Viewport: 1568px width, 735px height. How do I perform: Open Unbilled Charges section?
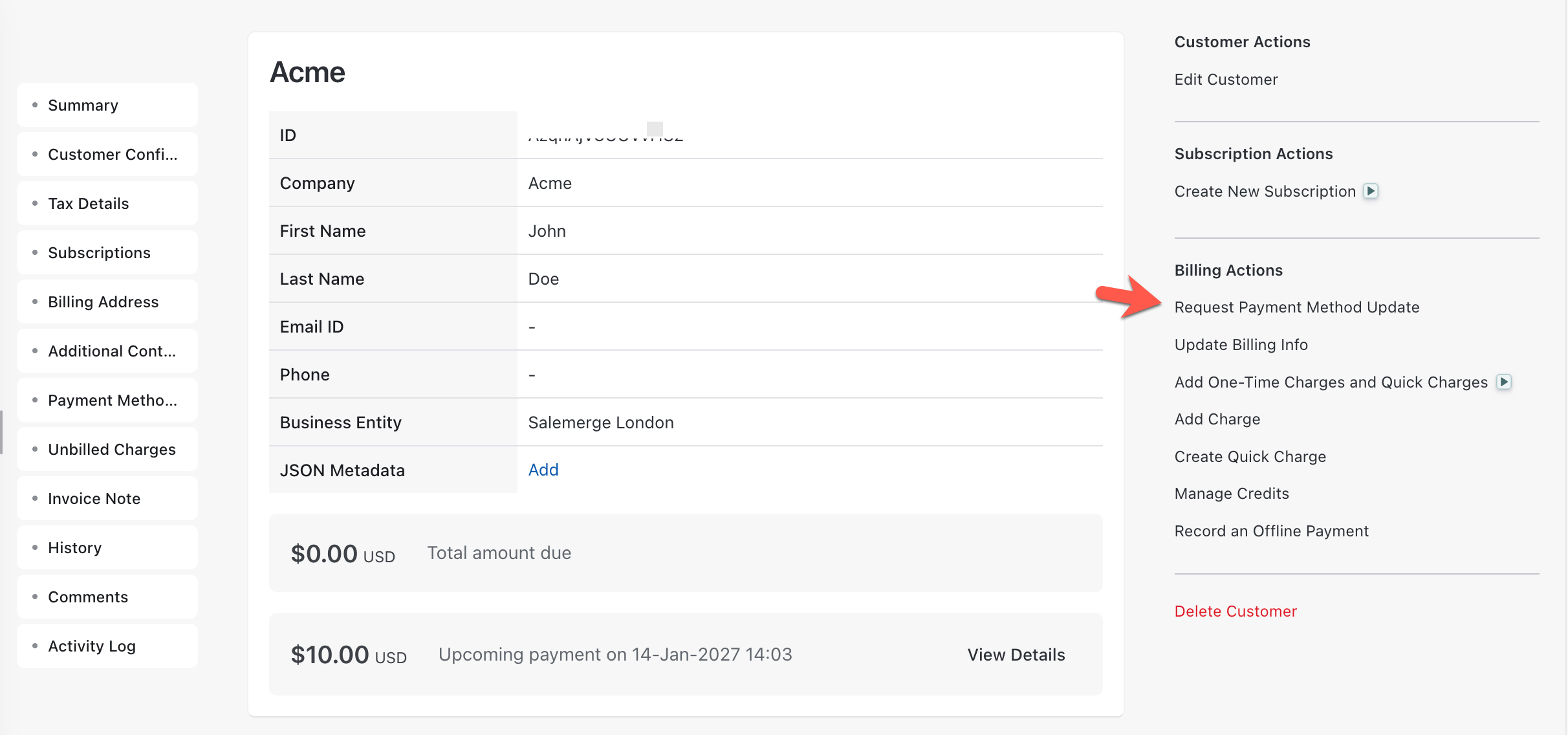(111, 450)
